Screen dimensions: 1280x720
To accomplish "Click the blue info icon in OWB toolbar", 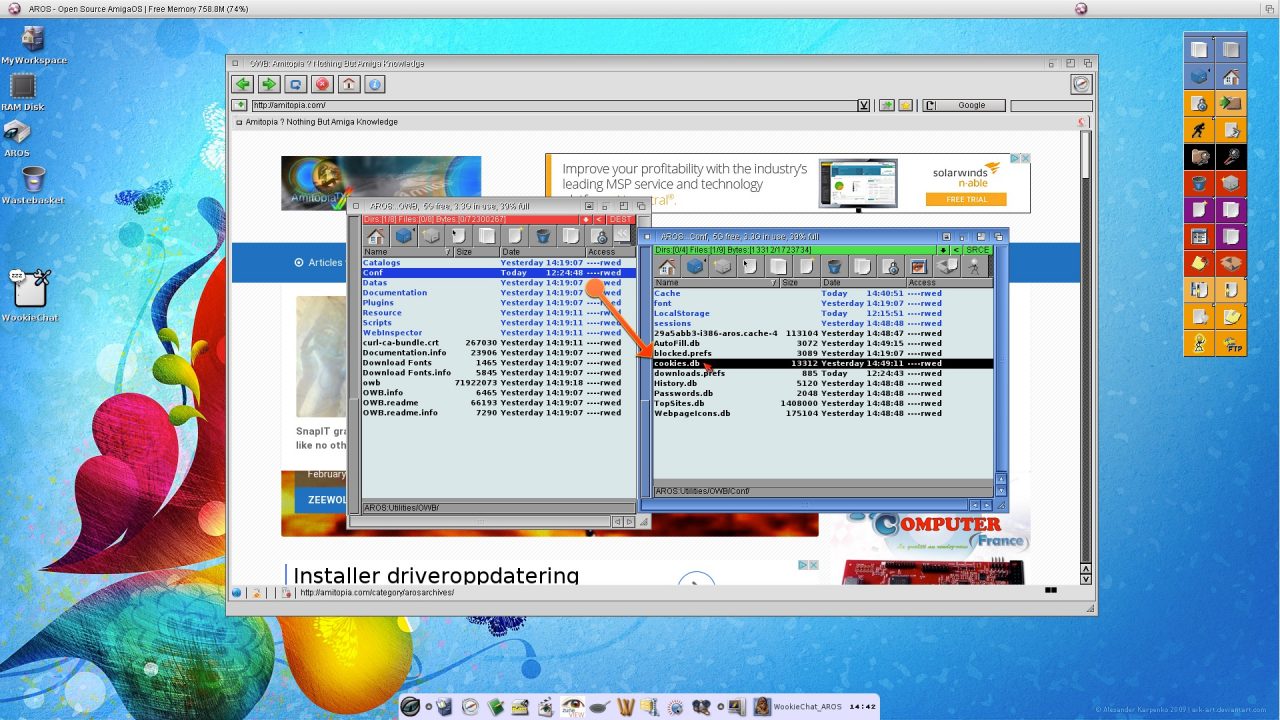I will (x=375, y=84).
